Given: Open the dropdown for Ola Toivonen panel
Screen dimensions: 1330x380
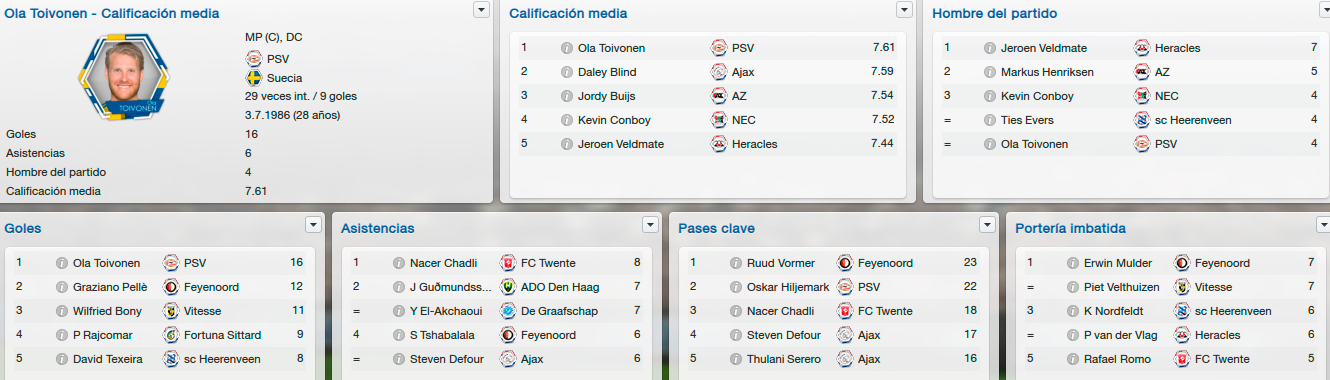Looking at the screenshot, I should (x=481, y=9).
